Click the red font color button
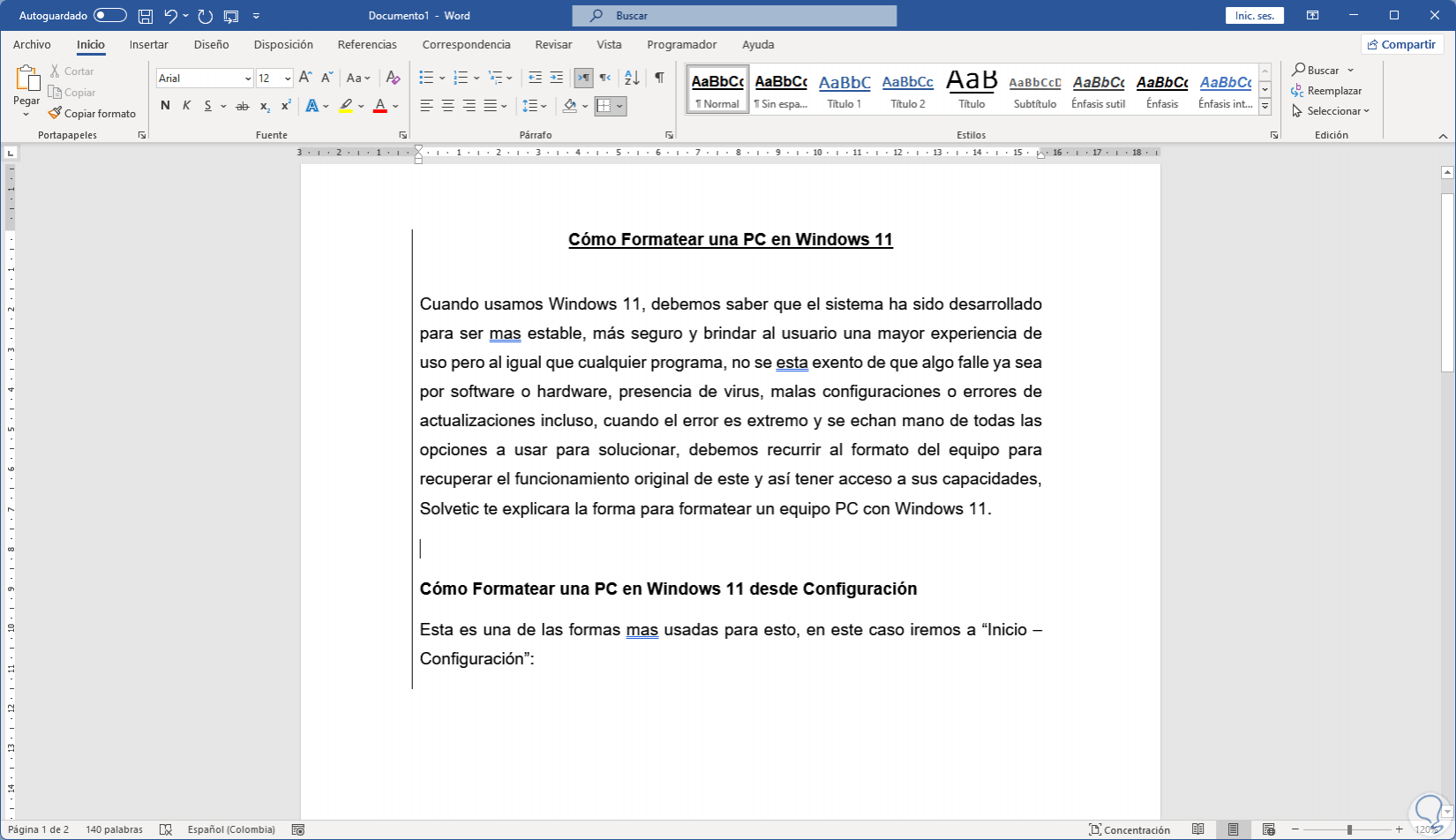1456x840 pixels. (x=380, y=106)
